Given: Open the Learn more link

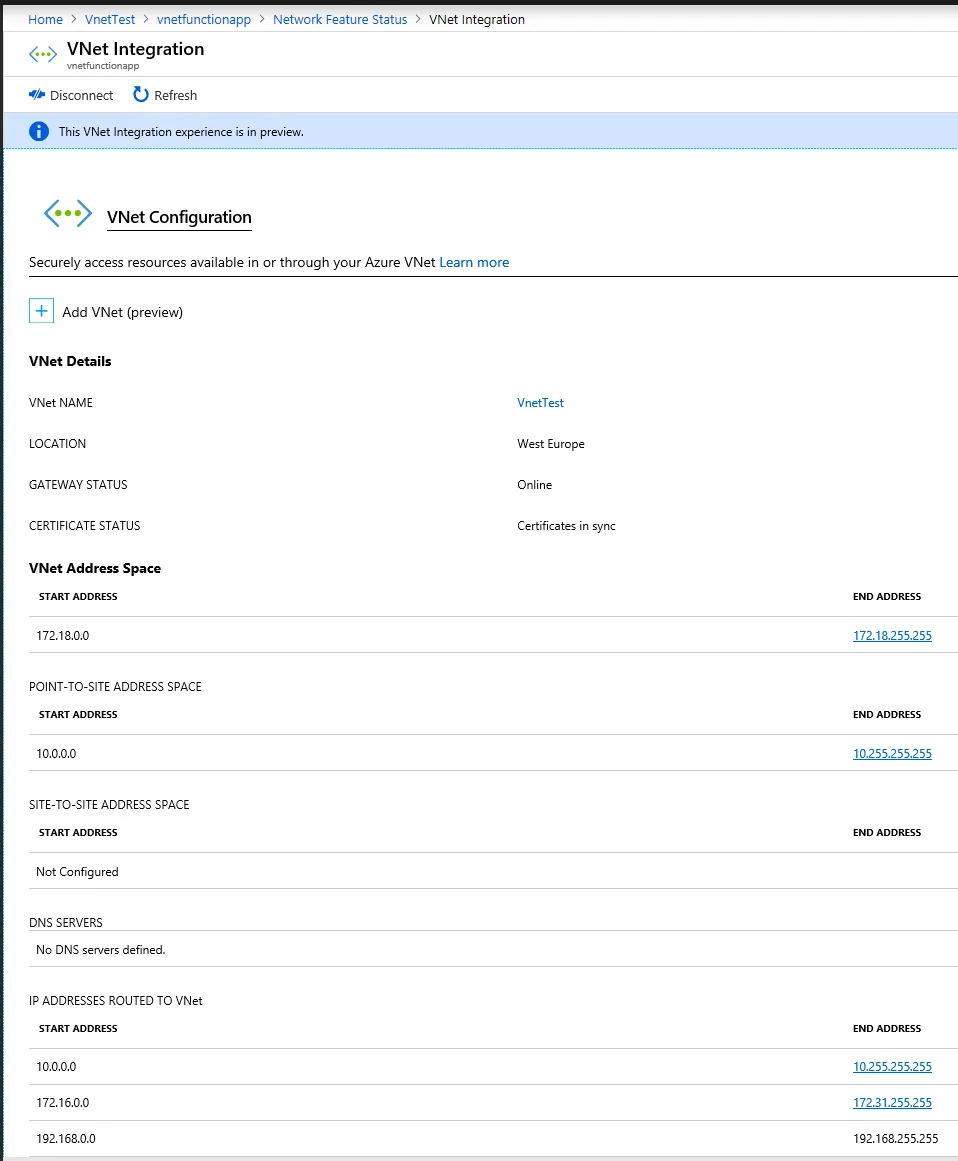Looking at the screenshot, I should pyautogui.click(x=474, y=262).
